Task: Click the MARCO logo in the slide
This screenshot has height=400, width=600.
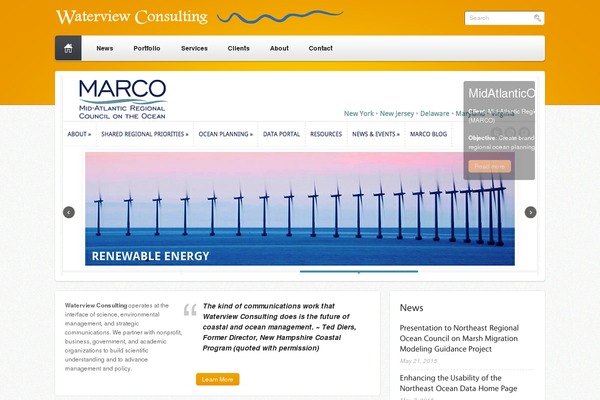Action: (x=122, y=100)
